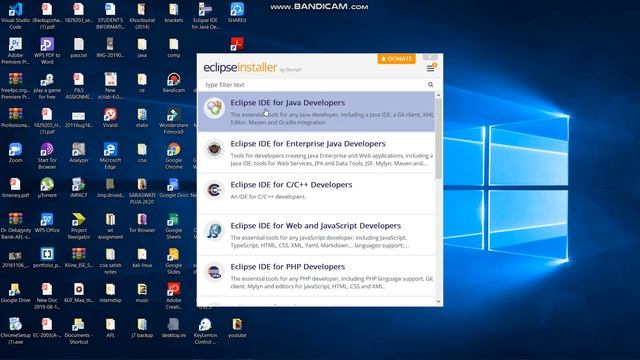640x360 pixels.
Task: Open the Eclipse installer hamburger menu
Action: pyautogui.click(x=431, y=68)
